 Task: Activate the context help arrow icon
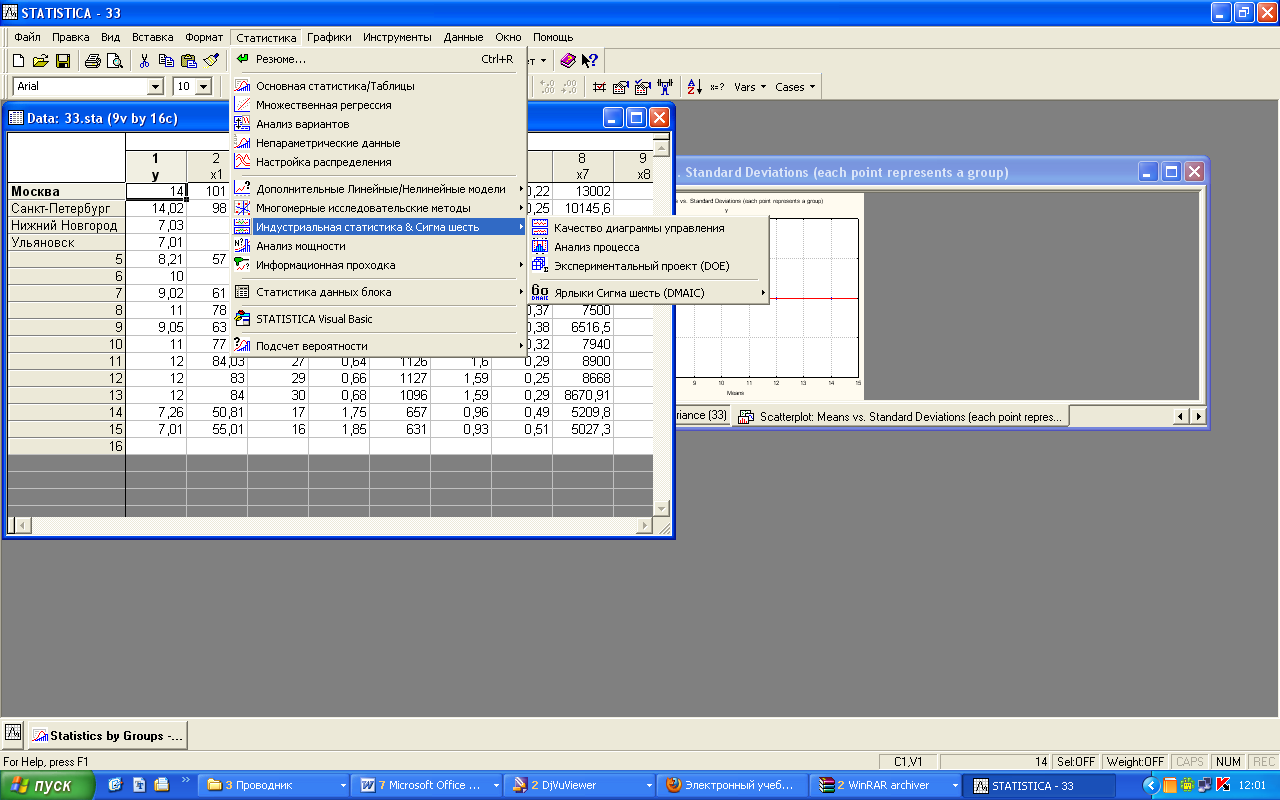click(590, 60)
